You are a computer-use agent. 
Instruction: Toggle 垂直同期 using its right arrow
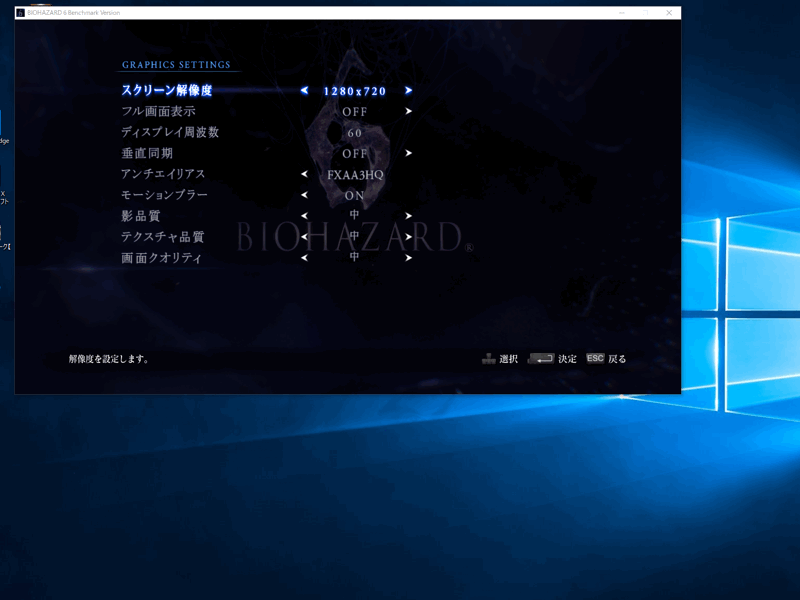click(x=408, y=154)
